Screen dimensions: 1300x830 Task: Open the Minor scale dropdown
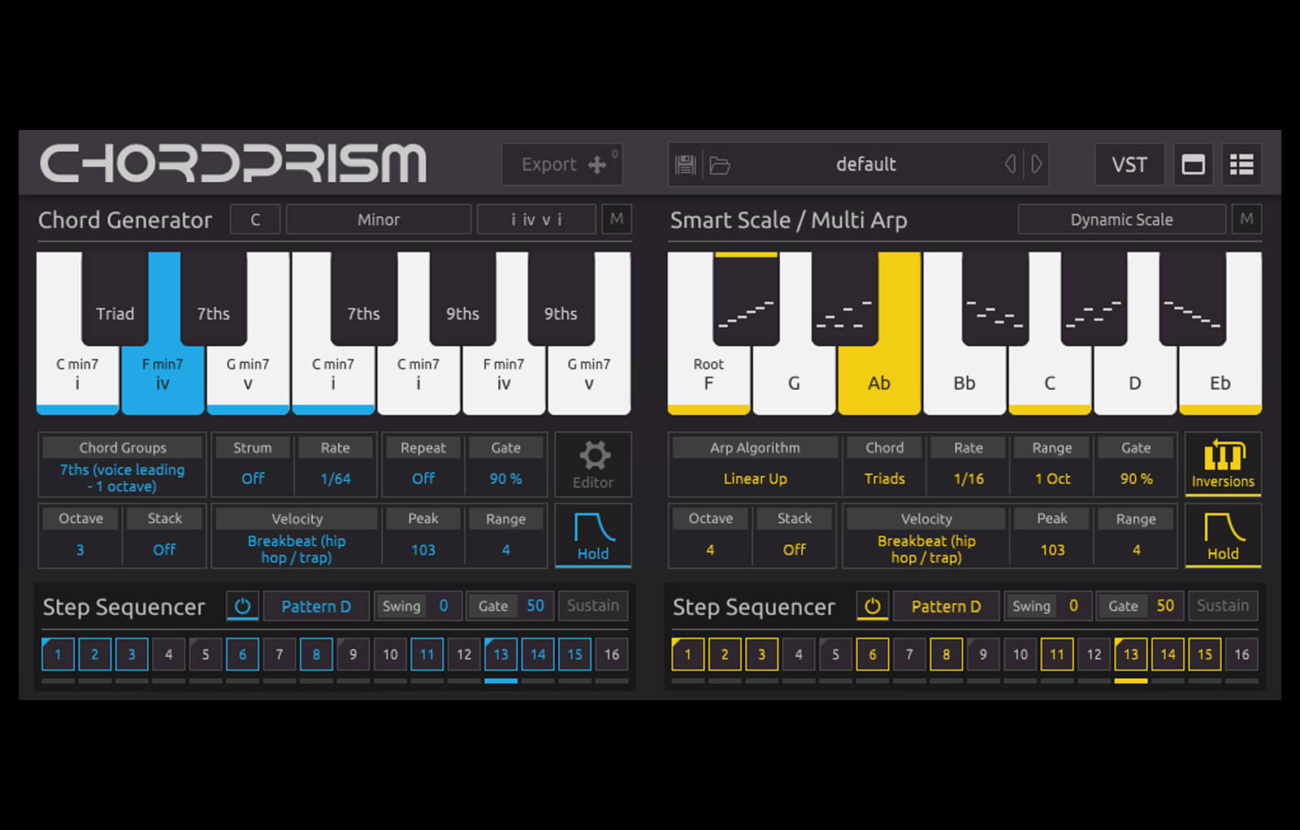[x=378, y=220]
